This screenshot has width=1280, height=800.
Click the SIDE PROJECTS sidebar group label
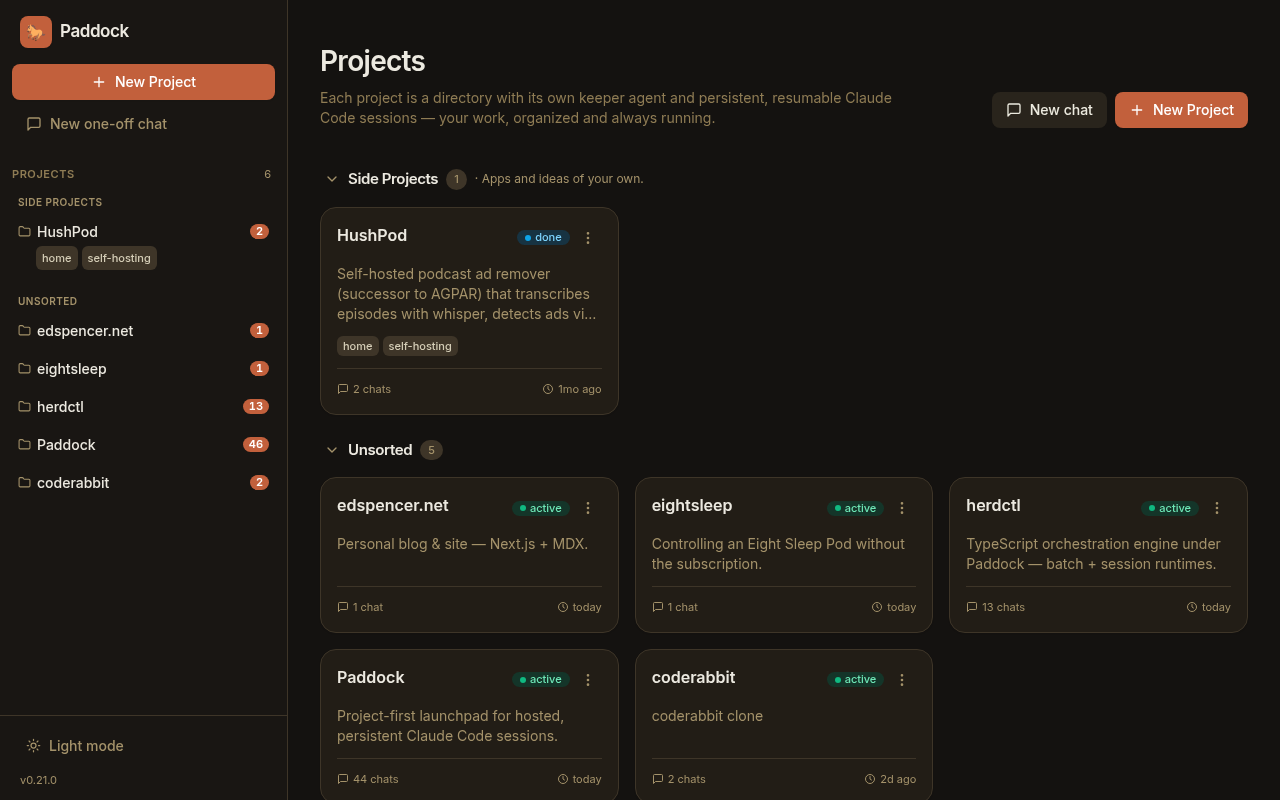click(x=60, y=202)
